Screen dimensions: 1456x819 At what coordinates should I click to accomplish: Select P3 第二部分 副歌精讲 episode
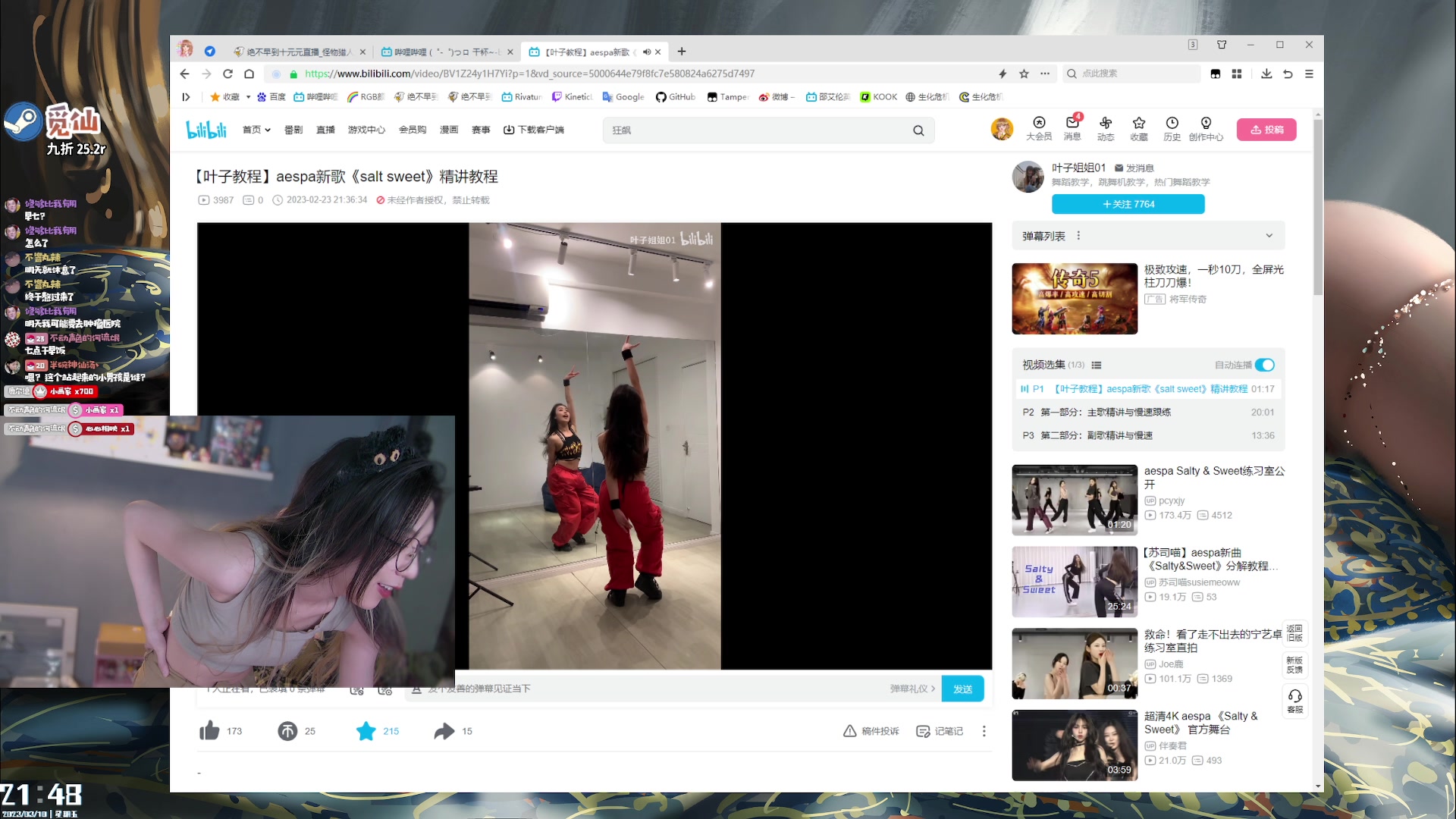pos(1148,435)
